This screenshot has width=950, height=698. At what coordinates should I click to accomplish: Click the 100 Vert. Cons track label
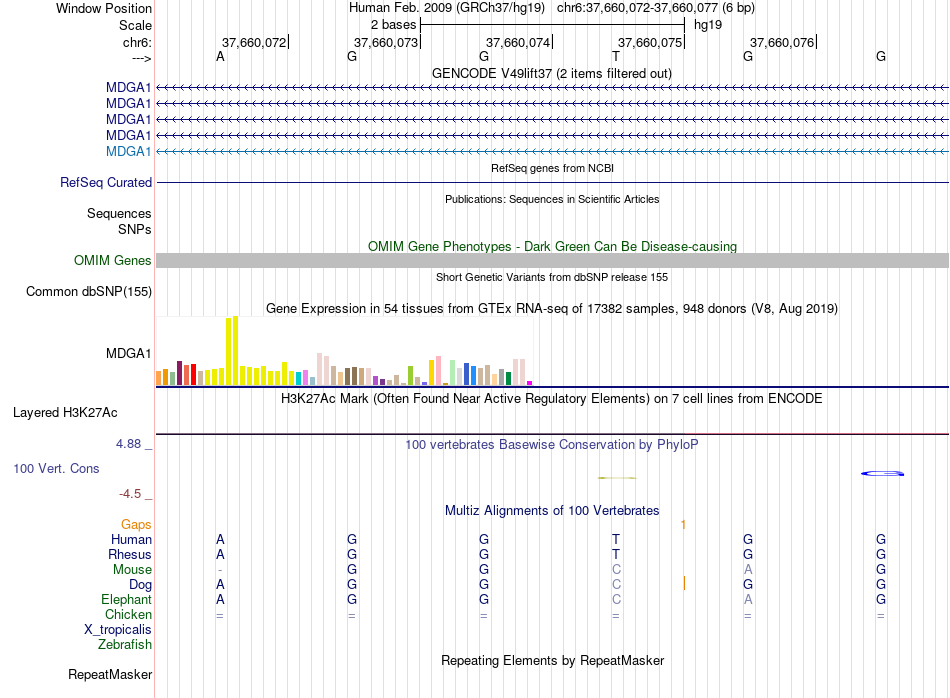pyautogui.click(x=56, y=468)
